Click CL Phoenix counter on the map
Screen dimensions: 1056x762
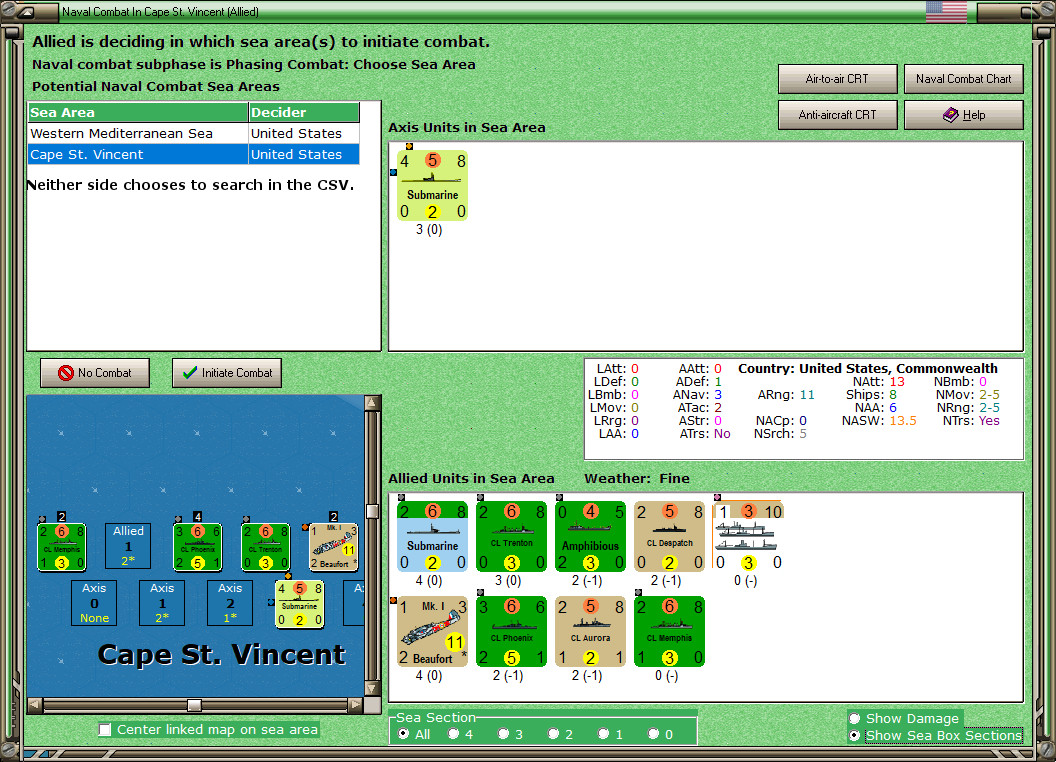[197, 547]
